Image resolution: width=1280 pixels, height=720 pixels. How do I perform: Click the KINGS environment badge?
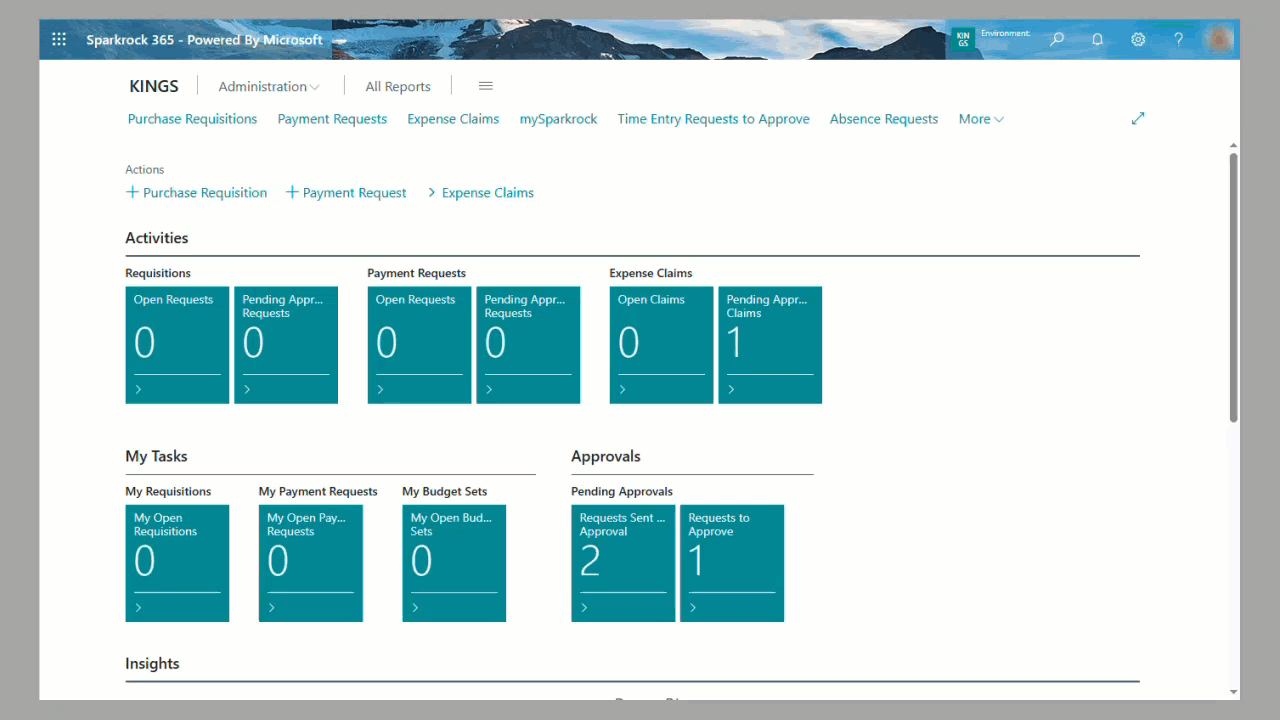(x=963, y=39)
